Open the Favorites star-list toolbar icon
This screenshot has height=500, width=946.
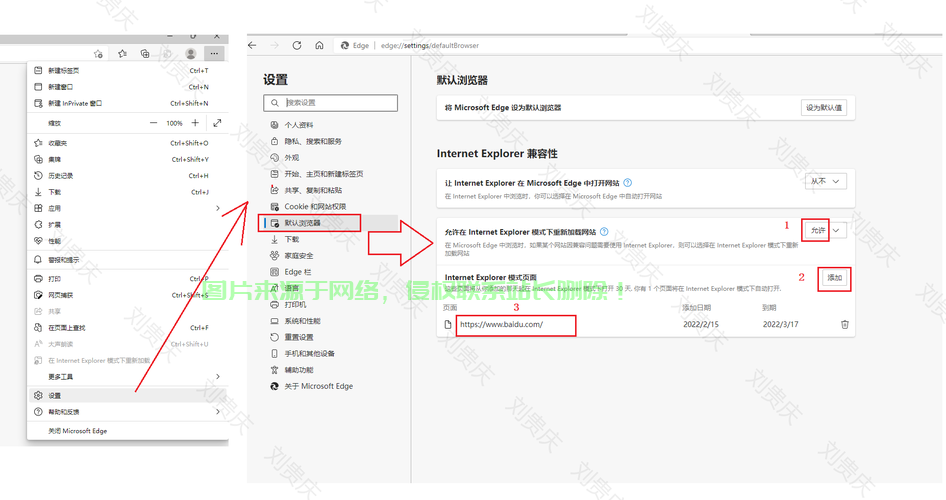click(122, 54)
